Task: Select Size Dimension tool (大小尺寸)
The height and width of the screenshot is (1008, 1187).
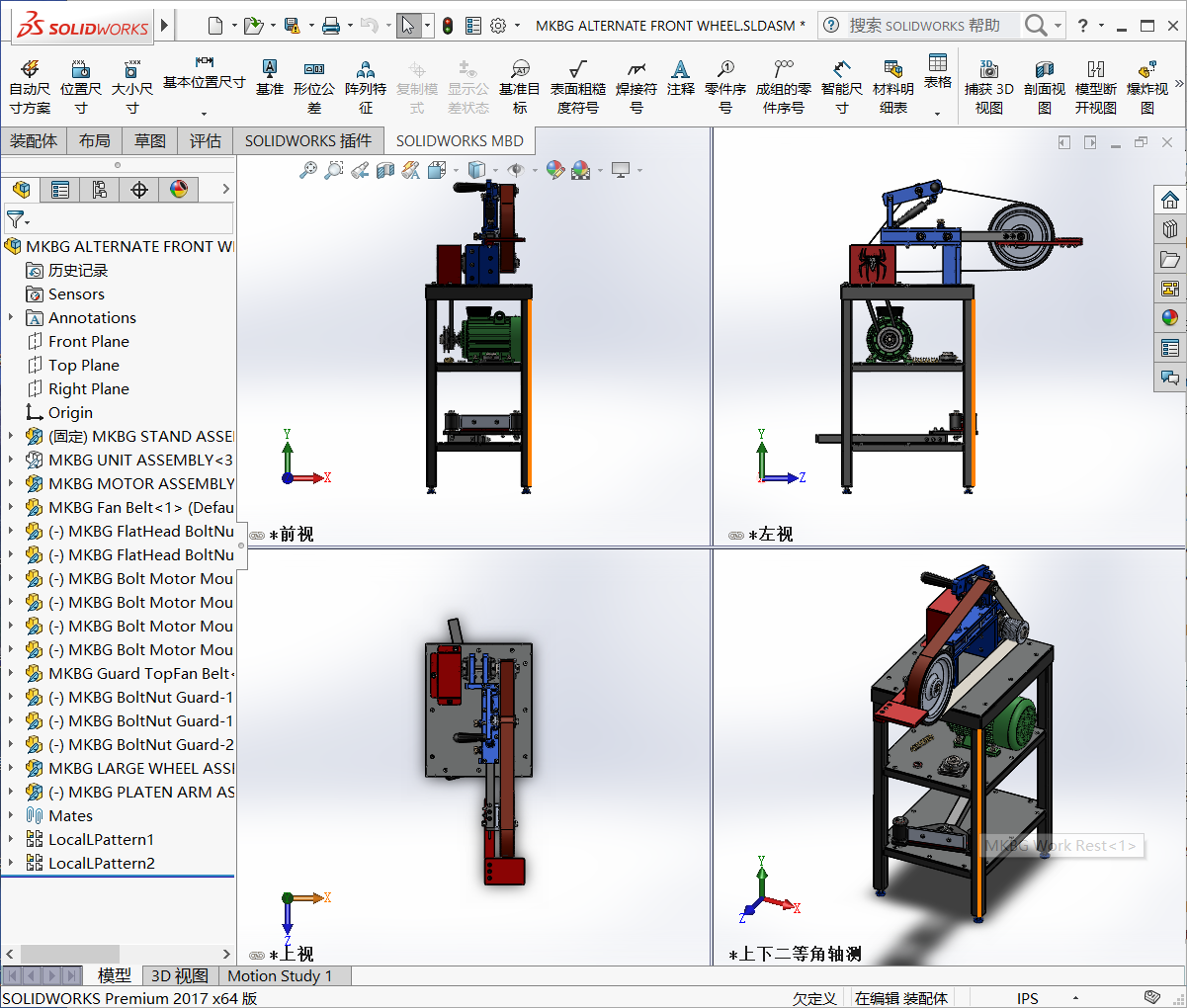Action: pyautogui.click(x=131, y=86)
